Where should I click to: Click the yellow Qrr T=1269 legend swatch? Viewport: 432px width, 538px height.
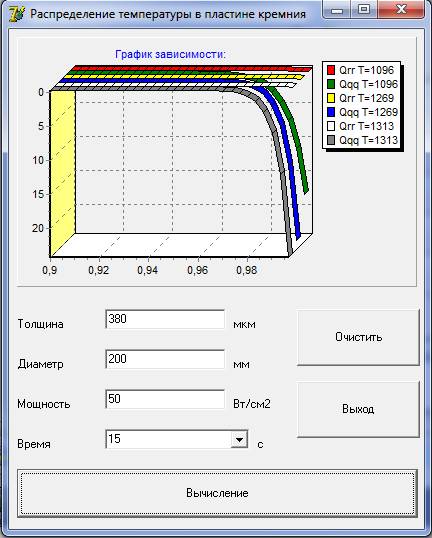[x=331, y=98]
